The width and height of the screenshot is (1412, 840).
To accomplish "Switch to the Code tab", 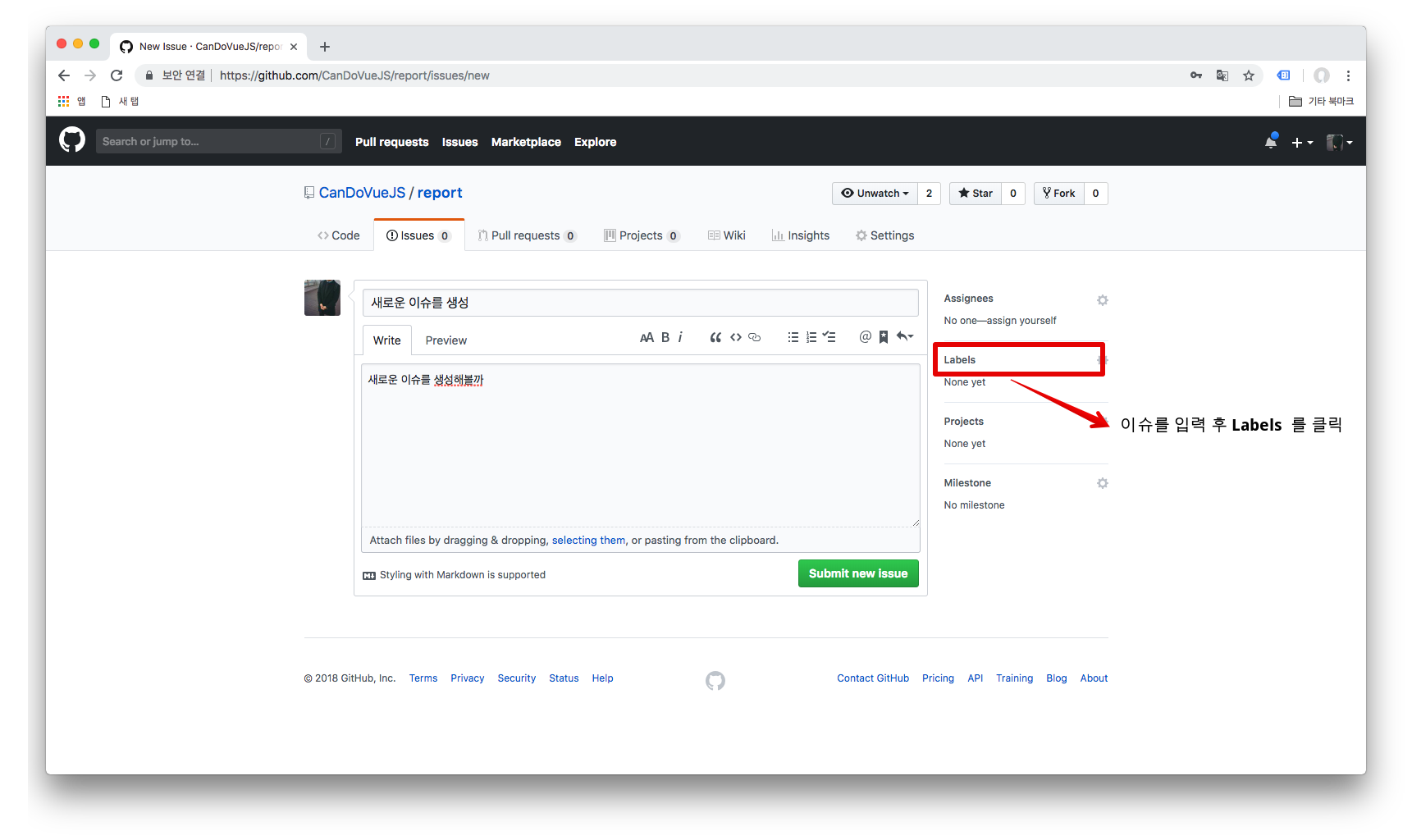I will click(x=339, y=235).
